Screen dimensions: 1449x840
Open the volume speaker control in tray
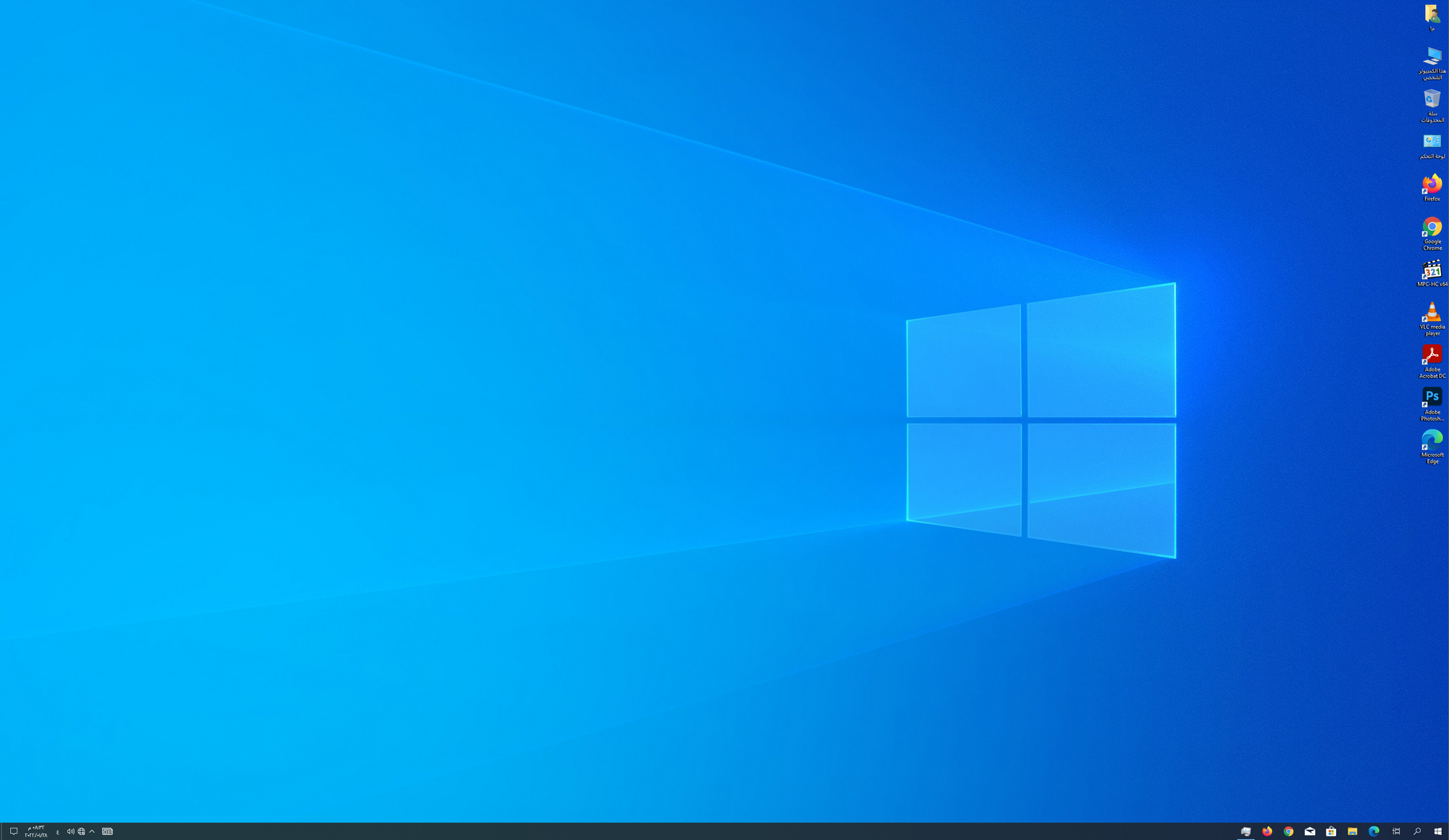(70, 831)
